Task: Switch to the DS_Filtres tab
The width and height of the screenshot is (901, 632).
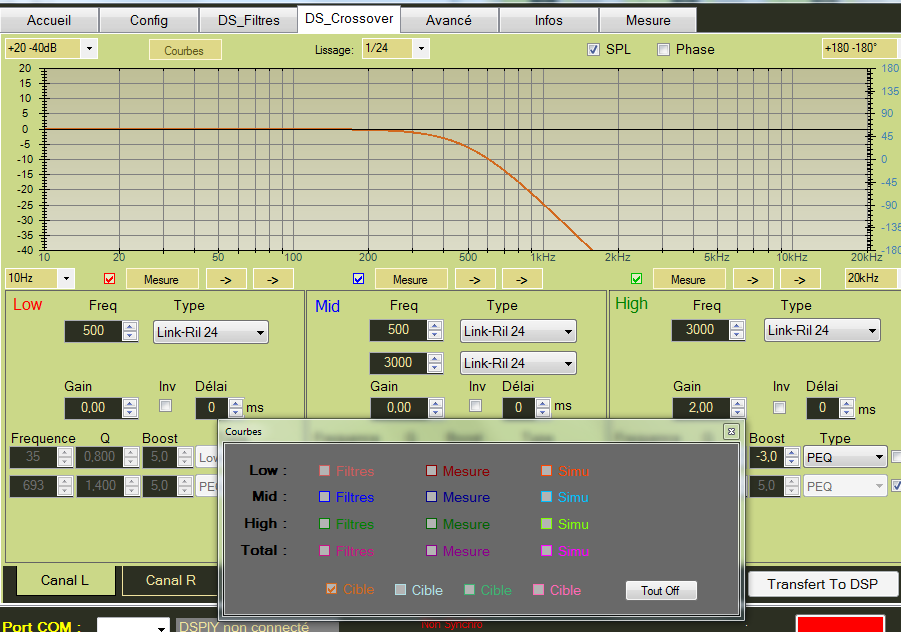Action: [248, 20]
